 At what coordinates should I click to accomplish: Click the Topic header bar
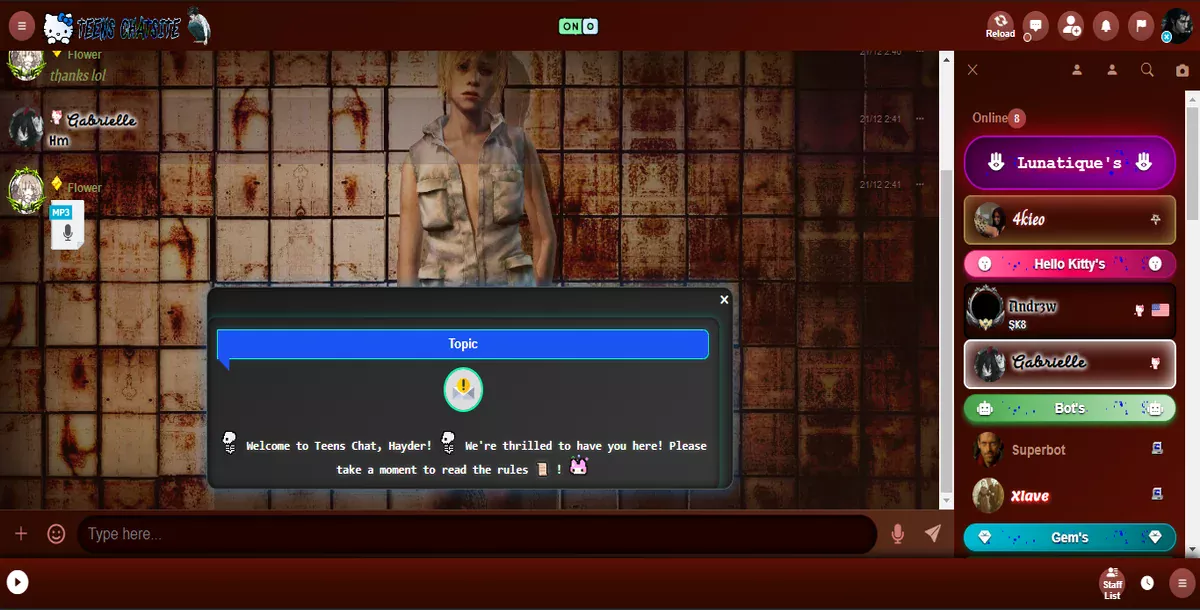point(463,344)
